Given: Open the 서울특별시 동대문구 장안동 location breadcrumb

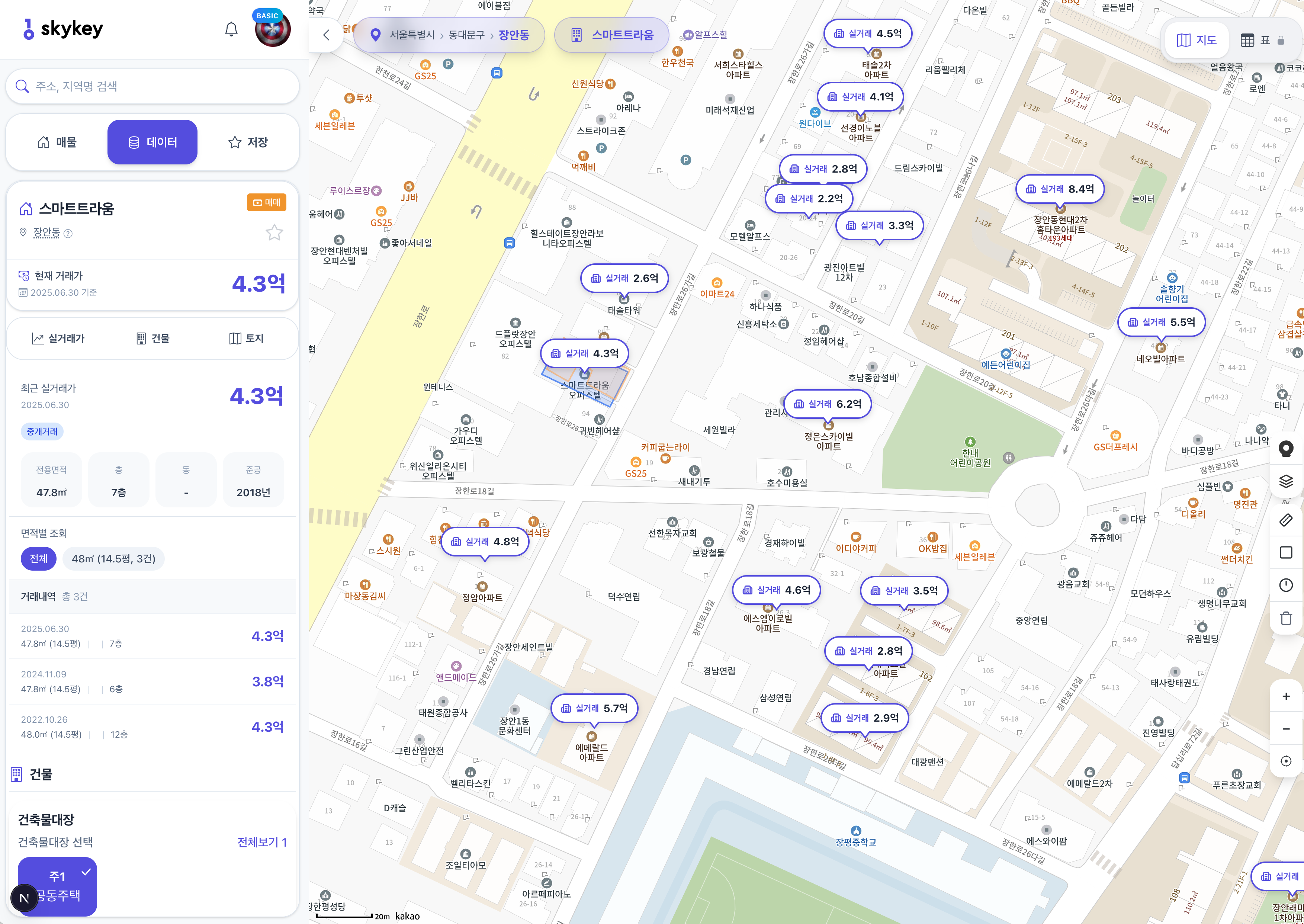Looking at the screenshot, I should pyautogui.click(x=449, y=35).
